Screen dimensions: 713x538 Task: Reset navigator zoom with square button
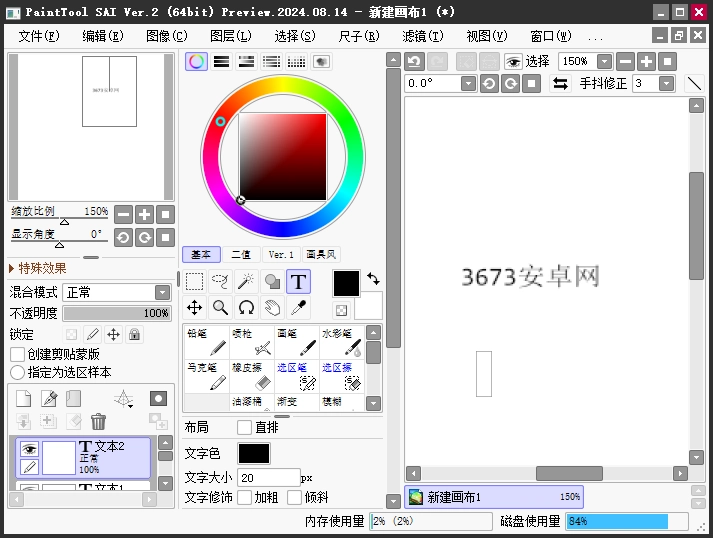point(166,214)
